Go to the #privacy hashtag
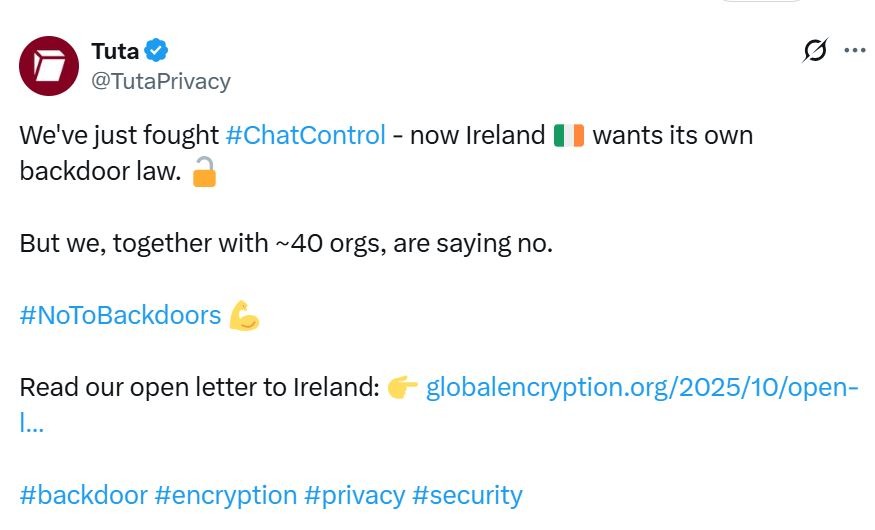The image size is (875, 530). (354, 495)
